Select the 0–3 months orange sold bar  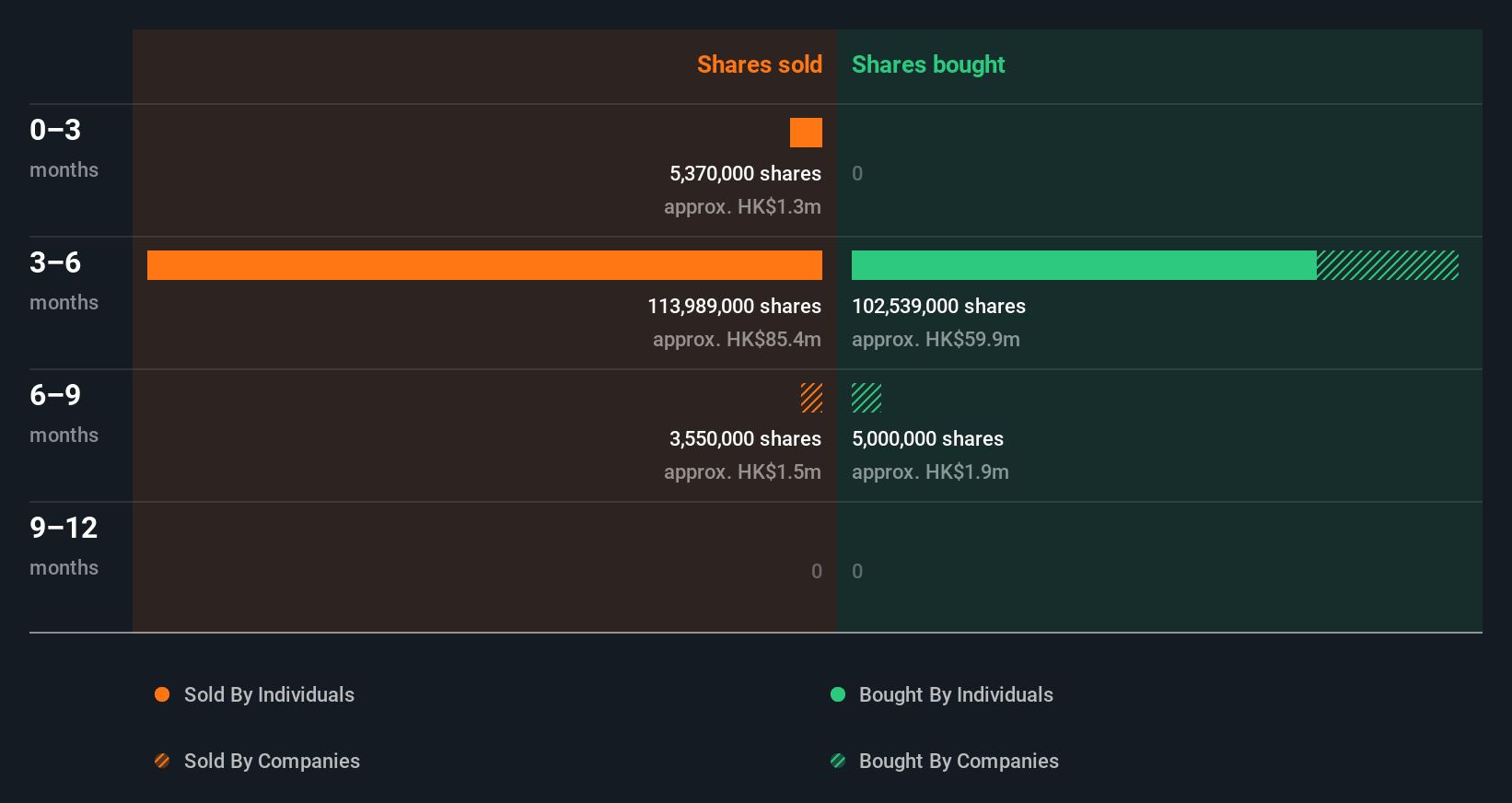point(806,133)
